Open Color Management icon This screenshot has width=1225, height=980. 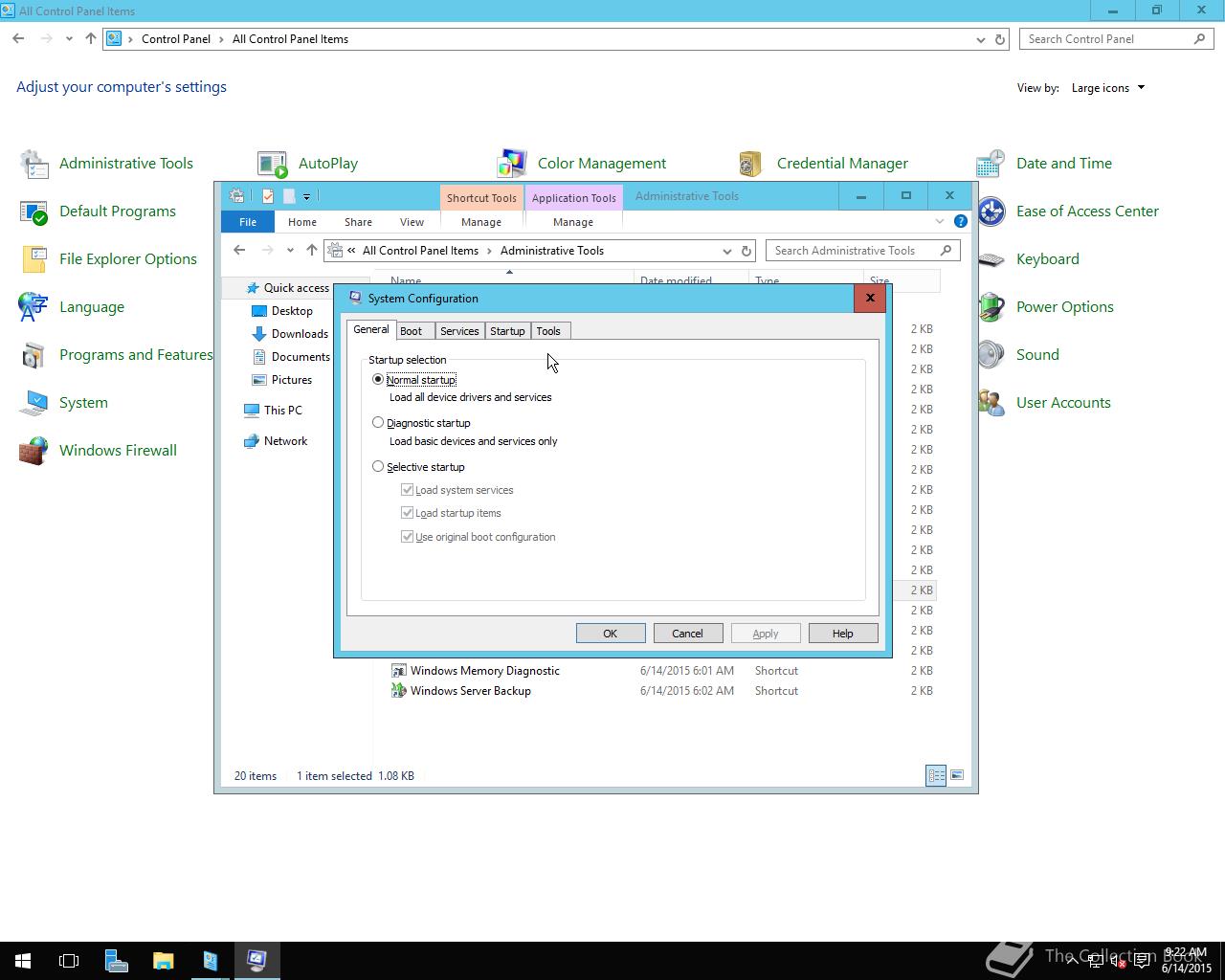512,164
